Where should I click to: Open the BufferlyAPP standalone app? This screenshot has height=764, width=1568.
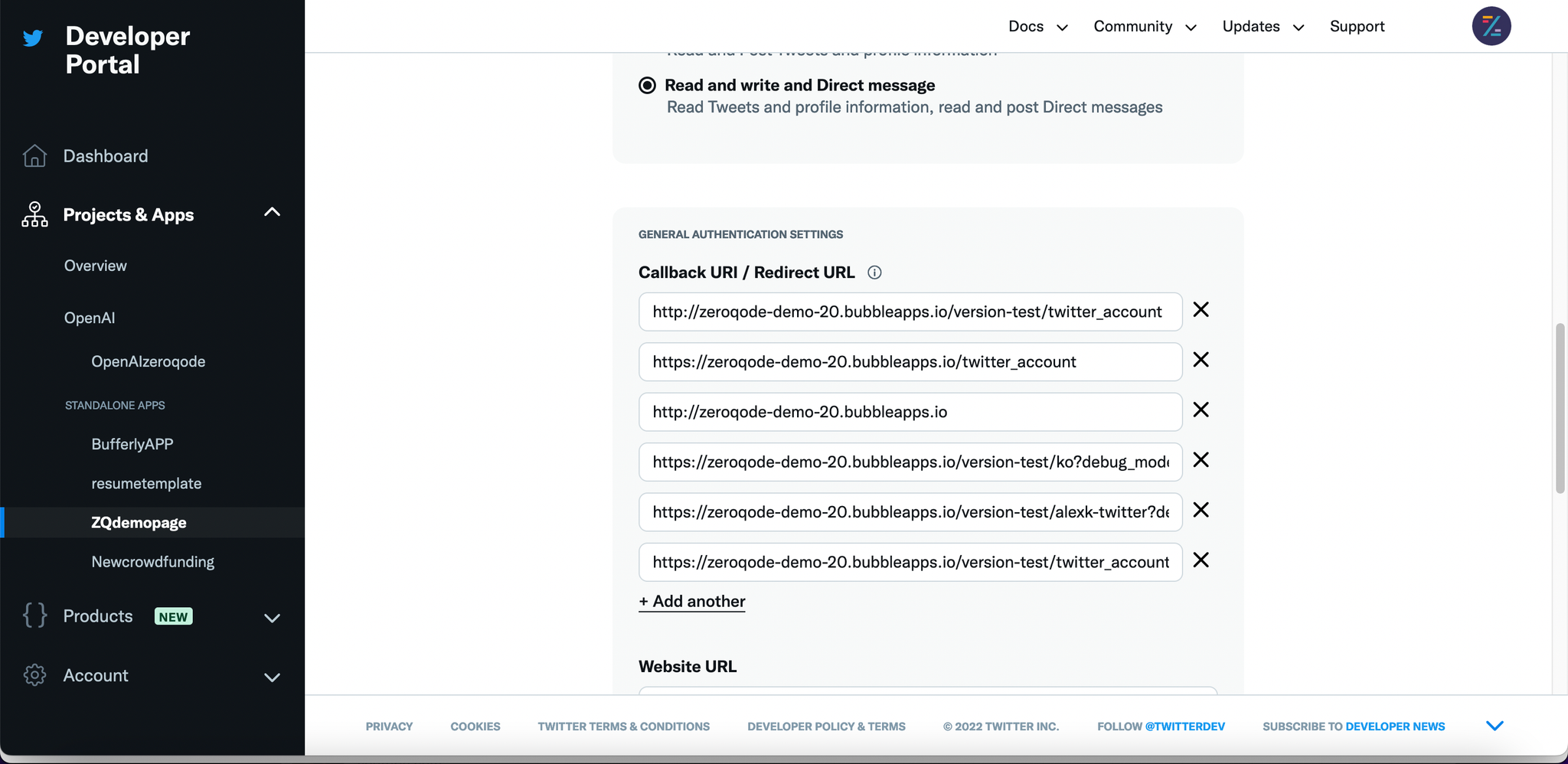[x=132, y=444]
